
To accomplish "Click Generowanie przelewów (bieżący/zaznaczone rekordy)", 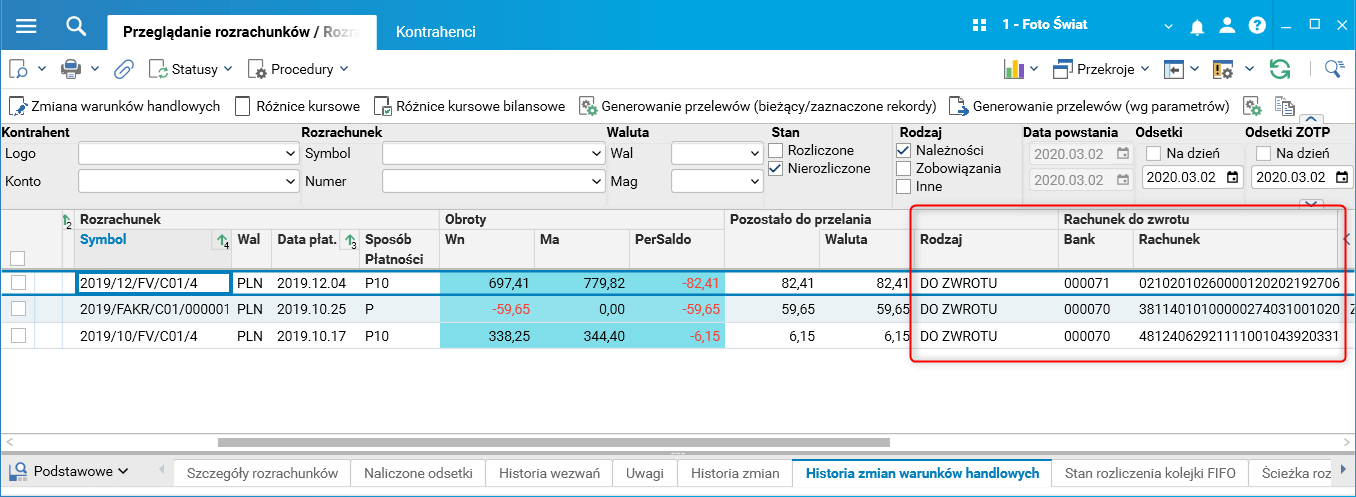I will click(757, 106).
